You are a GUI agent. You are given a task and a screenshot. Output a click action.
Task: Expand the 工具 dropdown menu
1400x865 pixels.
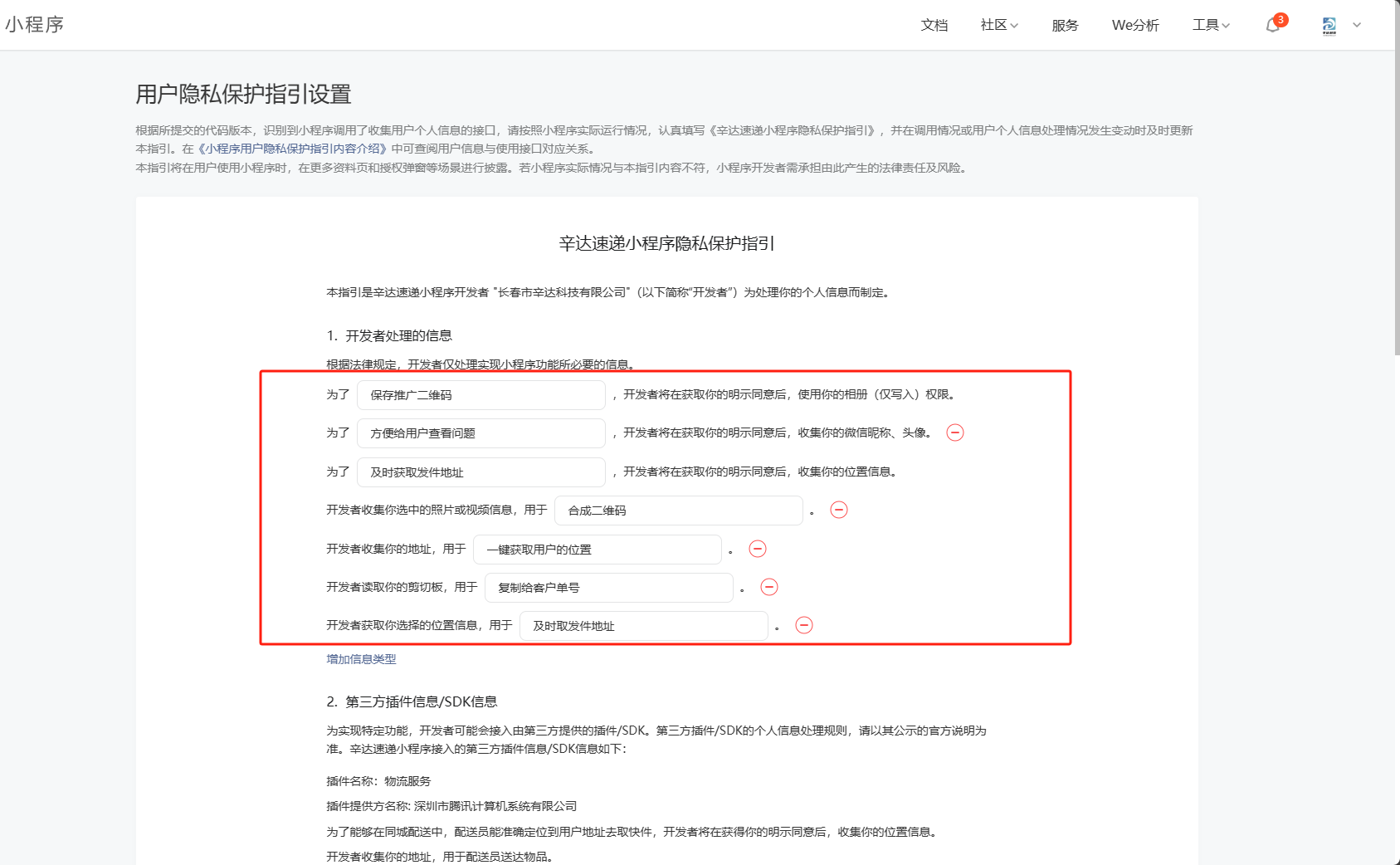(x=1211, y=26)
